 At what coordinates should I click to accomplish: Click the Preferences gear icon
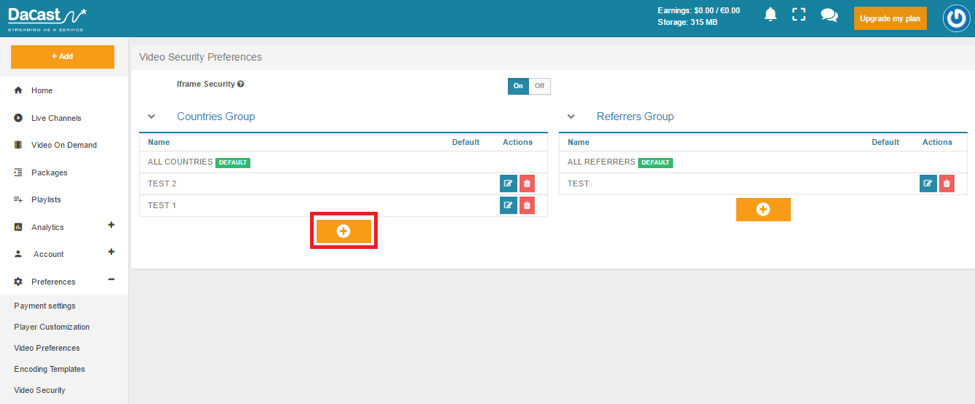point(18,282)
